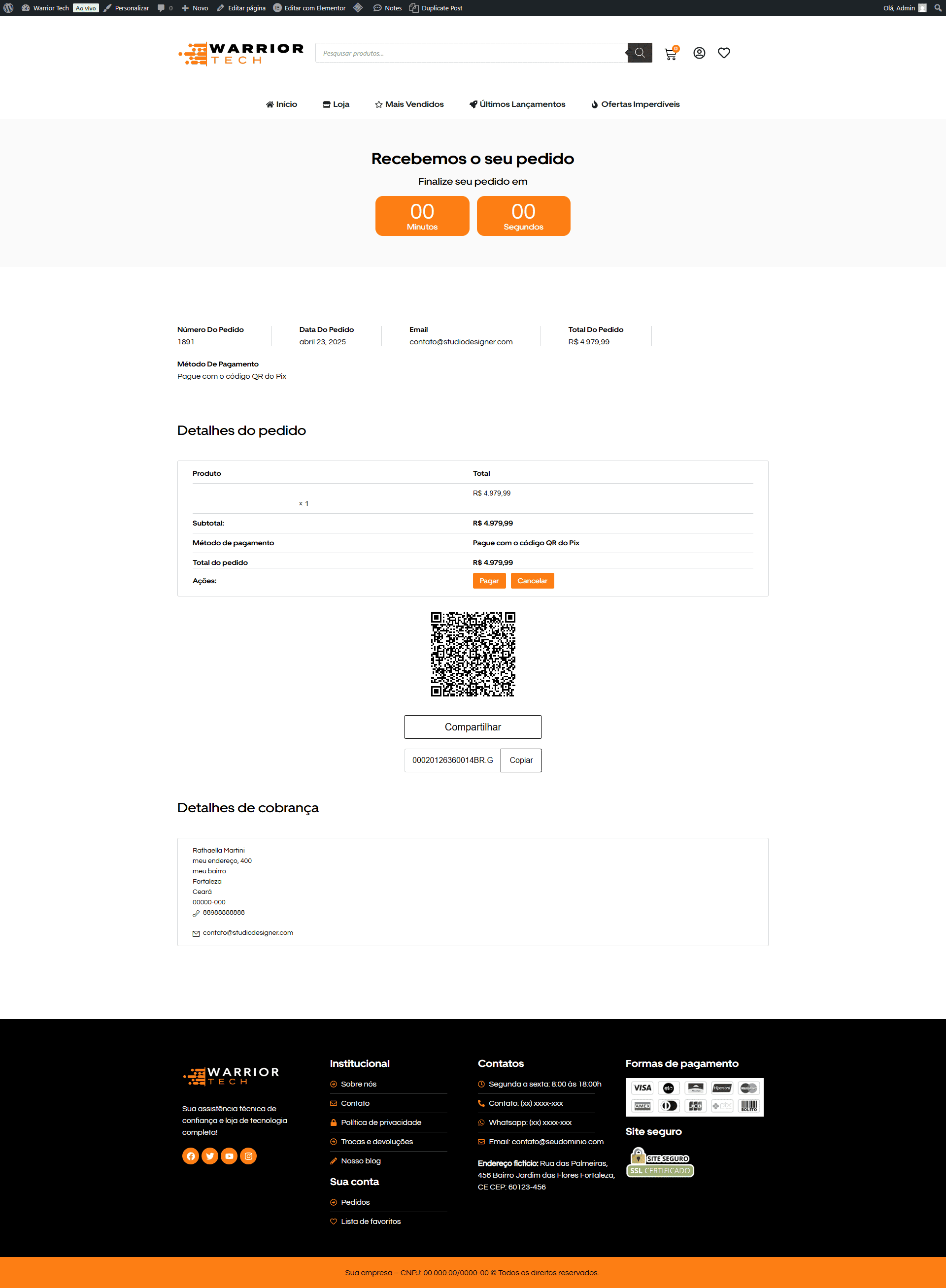Click admin bar search icon
The image size is (946, 1288).
(938, 8)
